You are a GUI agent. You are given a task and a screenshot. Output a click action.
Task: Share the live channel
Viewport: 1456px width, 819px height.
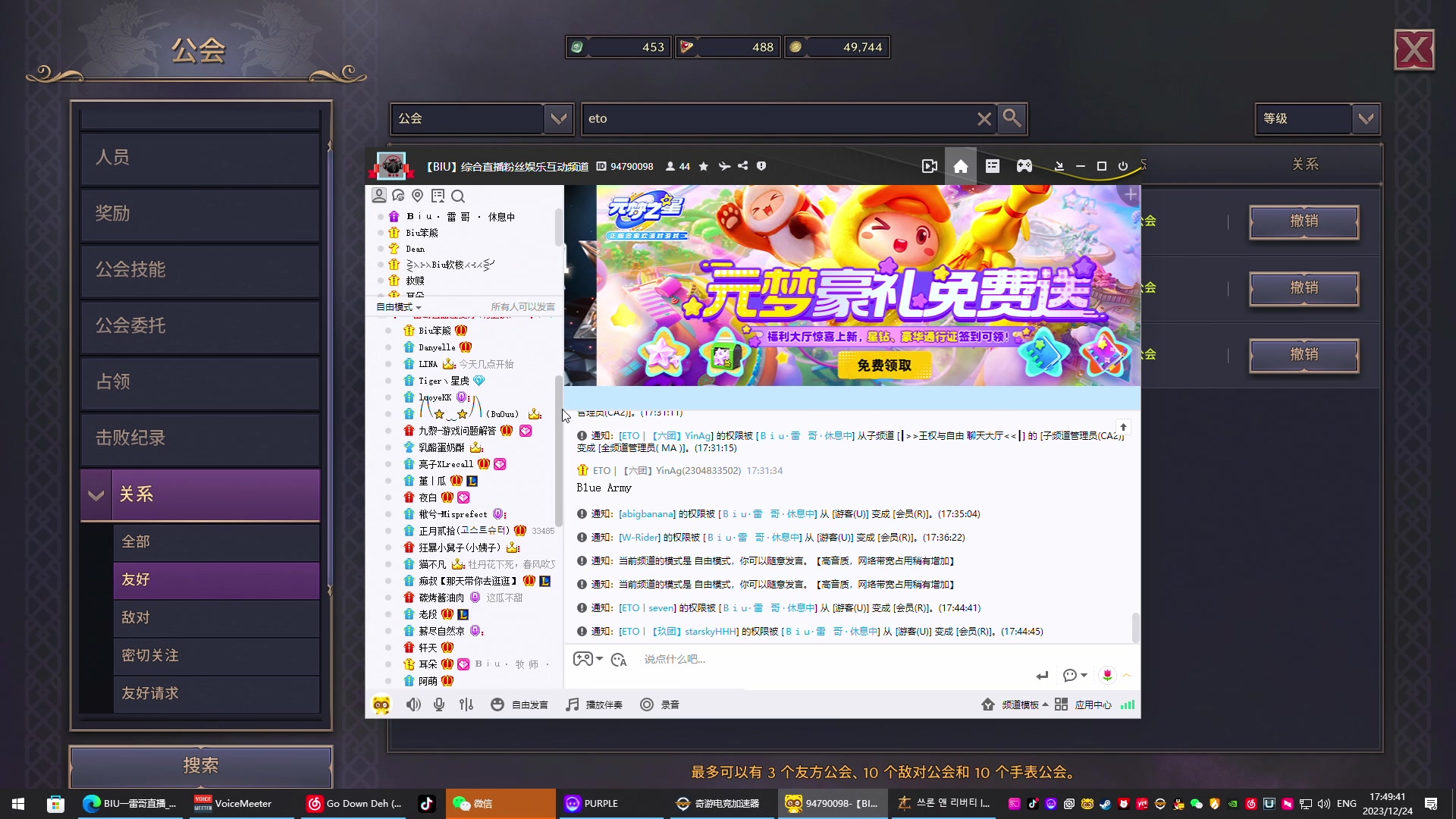(x=743, y=166)
